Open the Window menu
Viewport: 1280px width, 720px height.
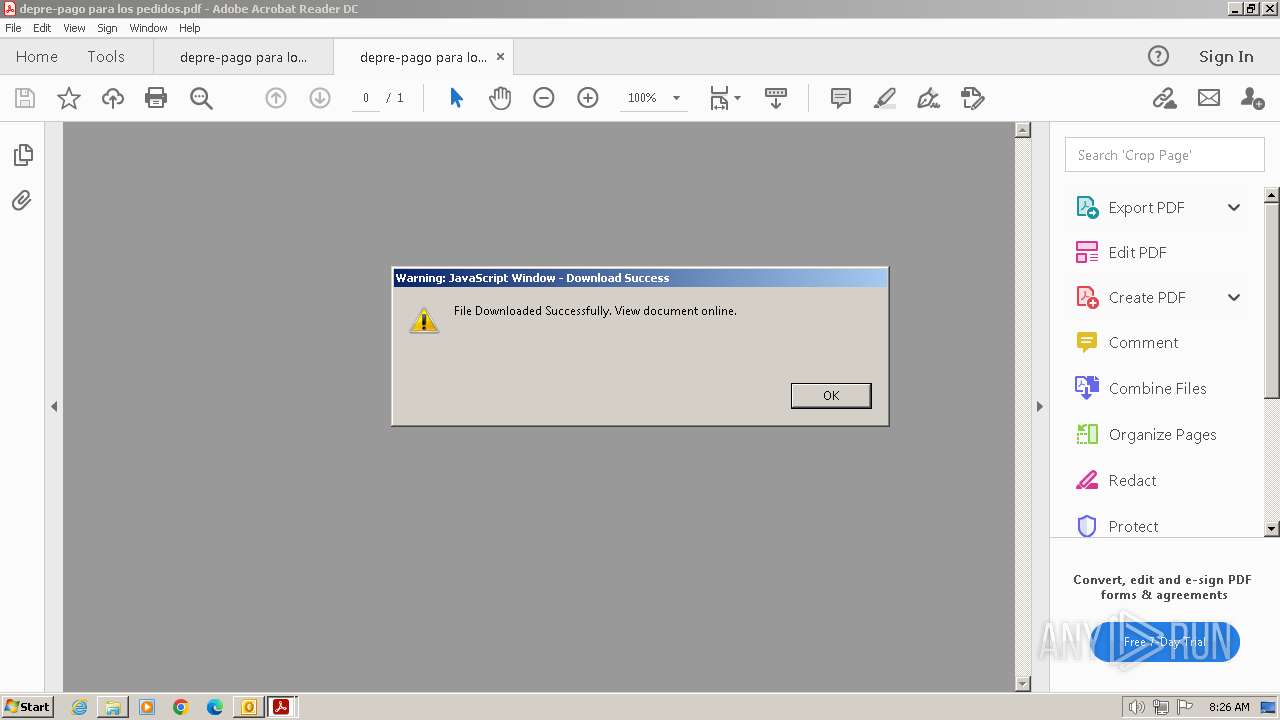tap(148, 28)
